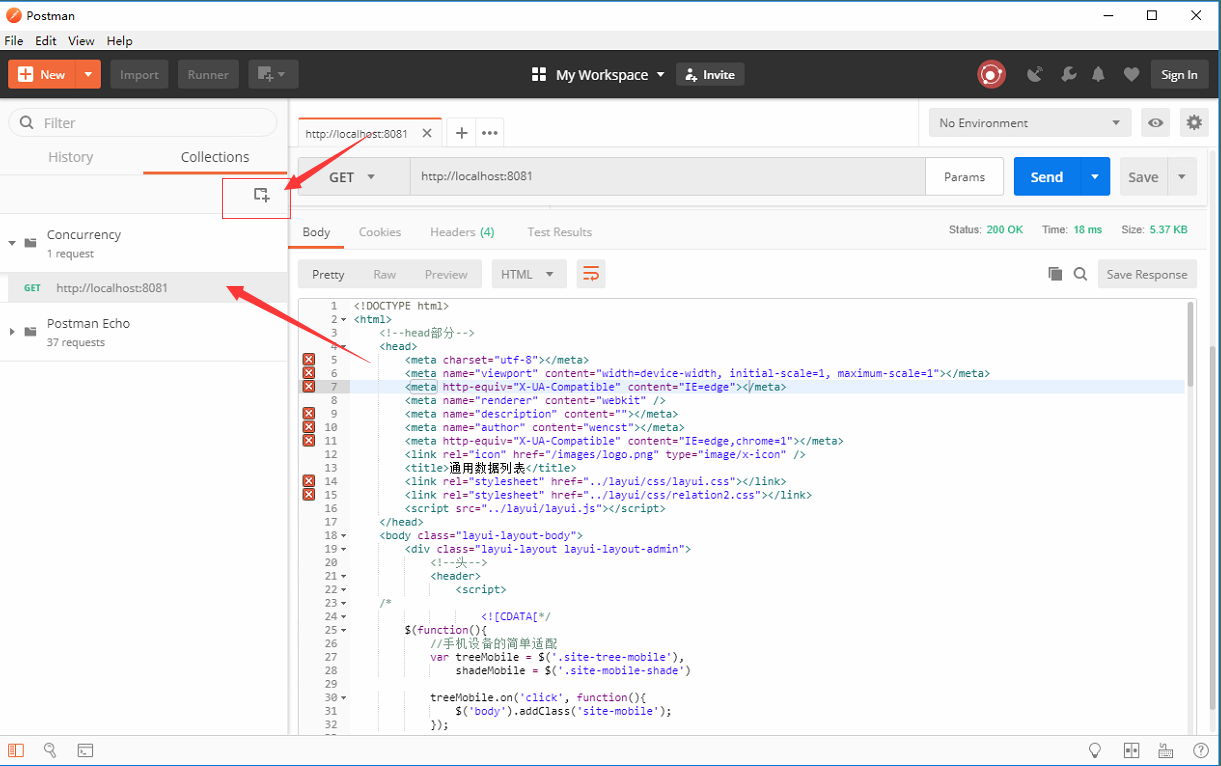Toggle sidebar visibility in status bar
This screenshot has height=766, width=1221.
(16, 750)
